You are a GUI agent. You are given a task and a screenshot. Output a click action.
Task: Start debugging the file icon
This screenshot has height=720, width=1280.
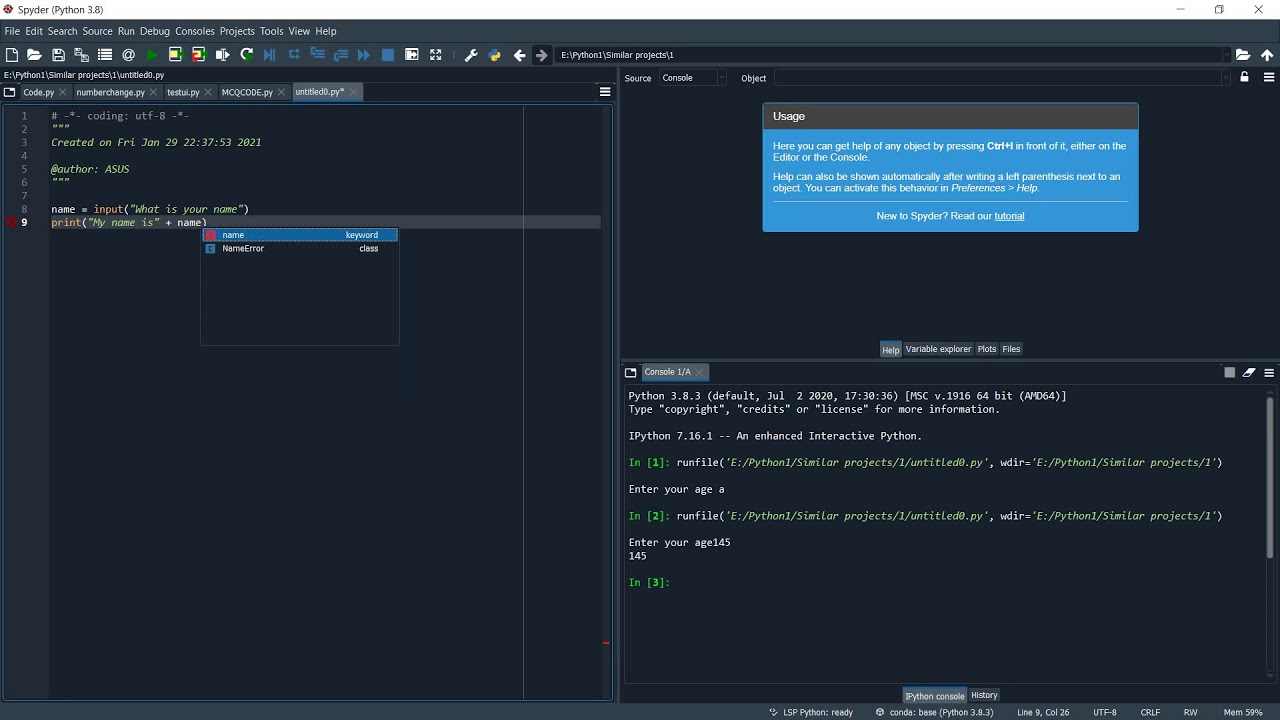pyautogui.click(x=270, y=55)
